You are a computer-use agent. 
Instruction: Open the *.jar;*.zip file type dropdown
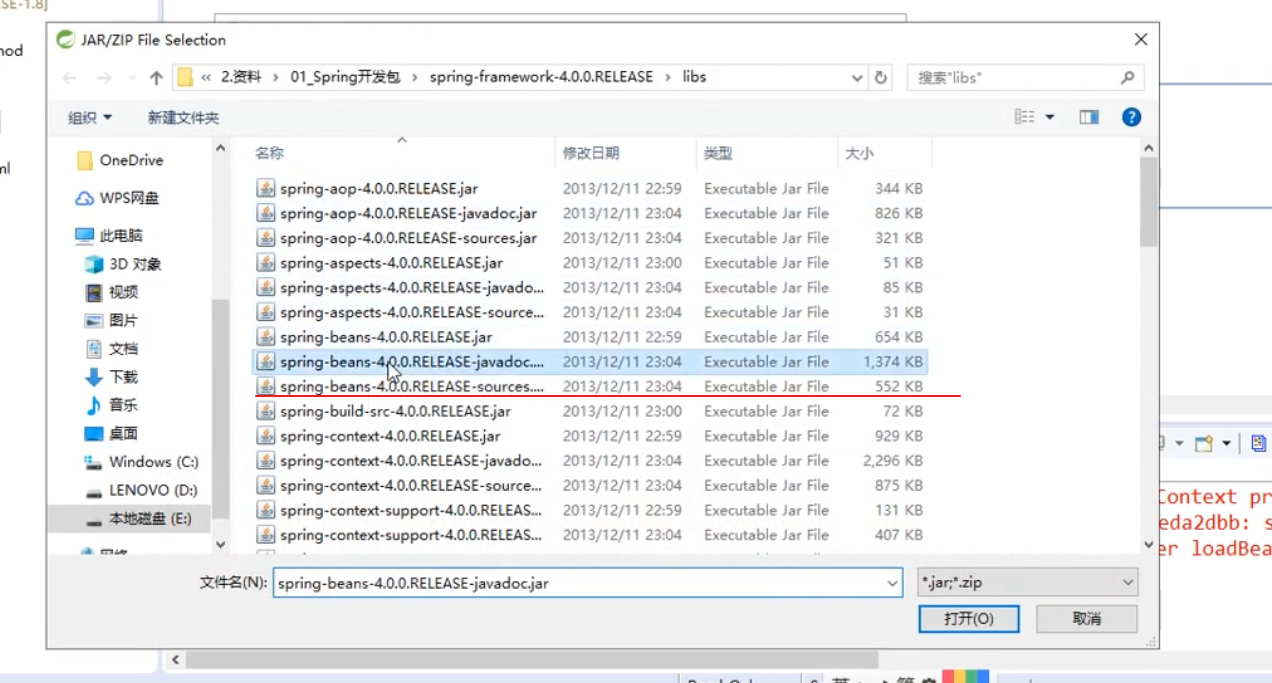(1028, 582)
